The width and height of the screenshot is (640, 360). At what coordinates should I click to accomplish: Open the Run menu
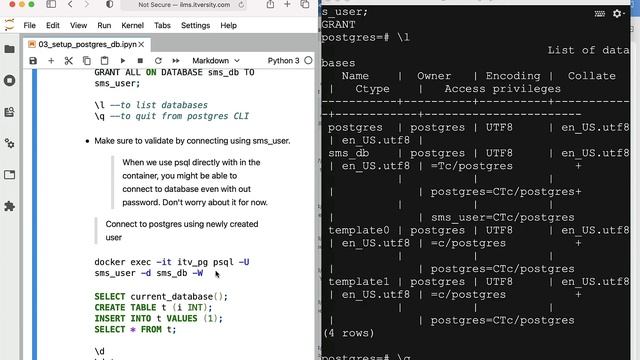tap(104, 25)
